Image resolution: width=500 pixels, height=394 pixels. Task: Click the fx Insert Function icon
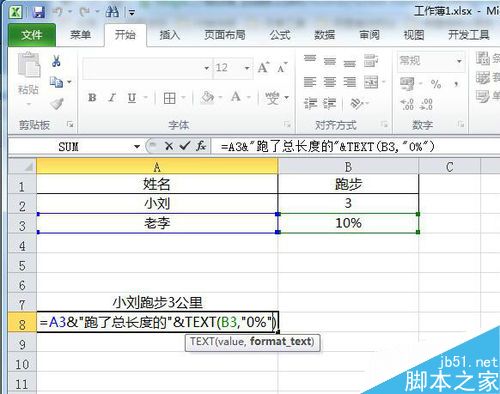(201, 146)
